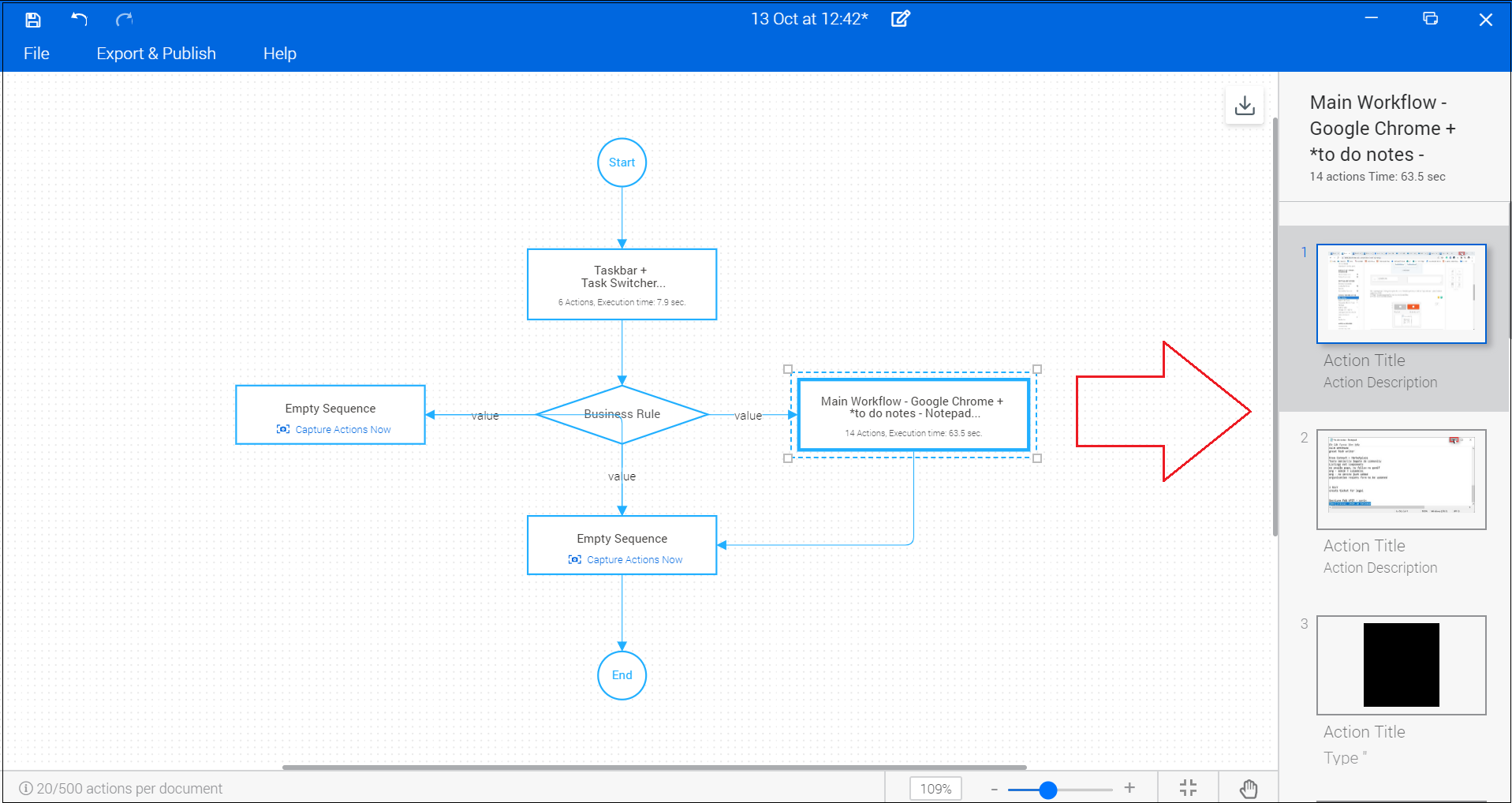Click the value label left of Business Rule

(x=485, y=416)
